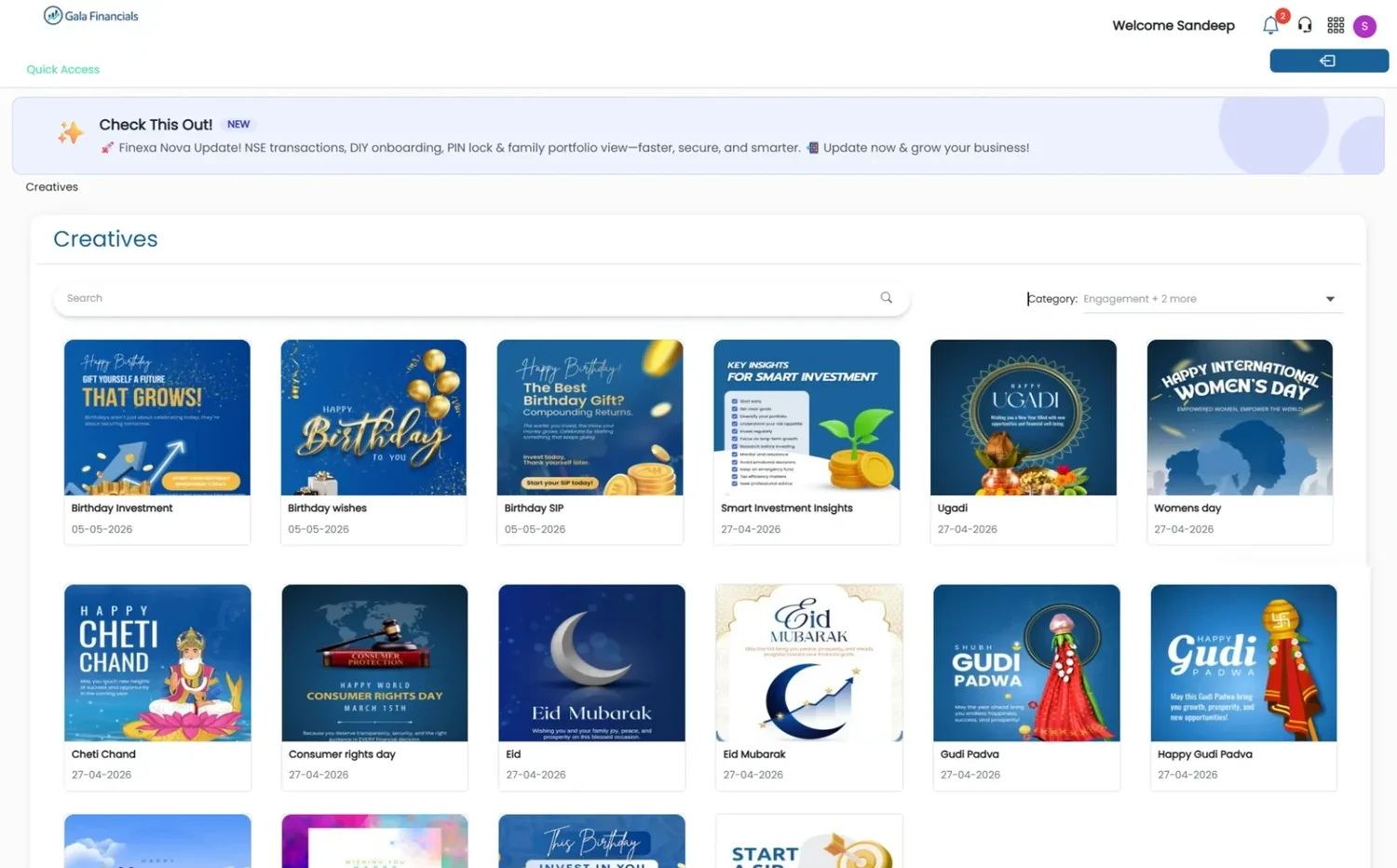Screen dimensions: 1397x868
Task: Select the Gudi Padva thumbnail
Action: point(1026,663)
